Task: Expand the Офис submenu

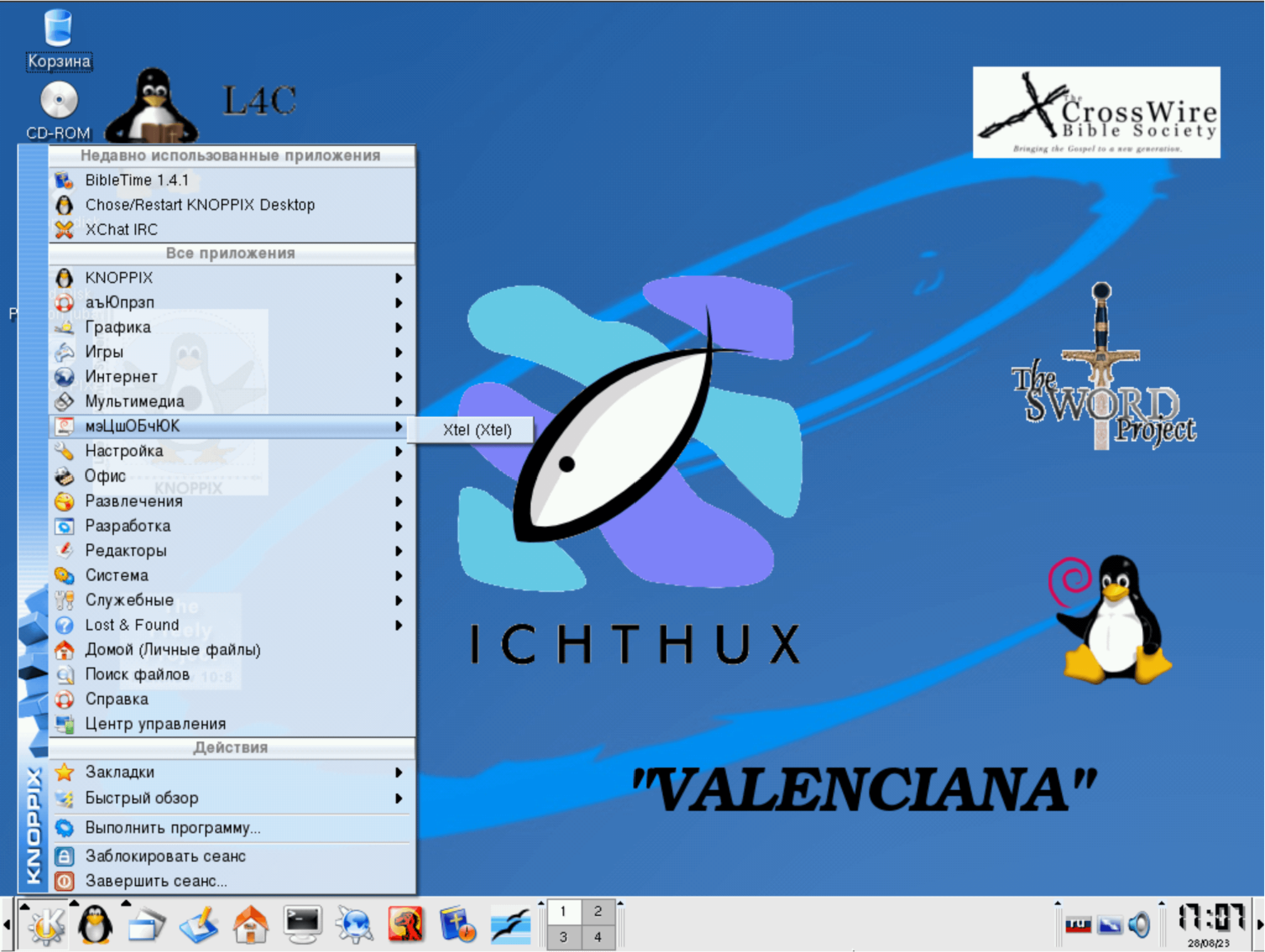Action: [232, 476]
